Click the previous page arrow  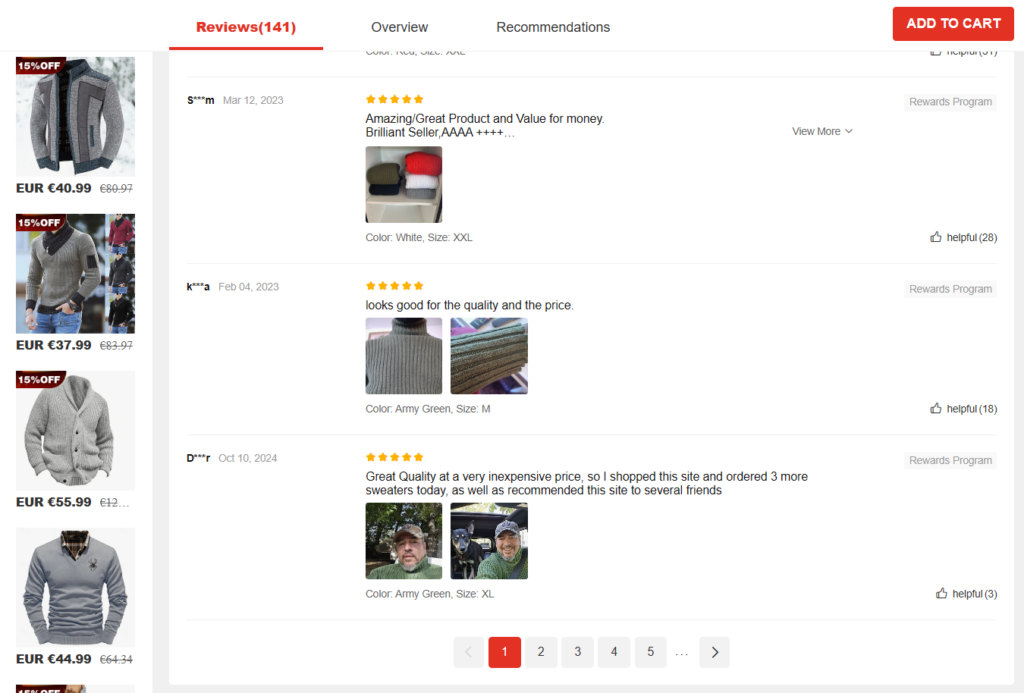(x=469, y=652)
